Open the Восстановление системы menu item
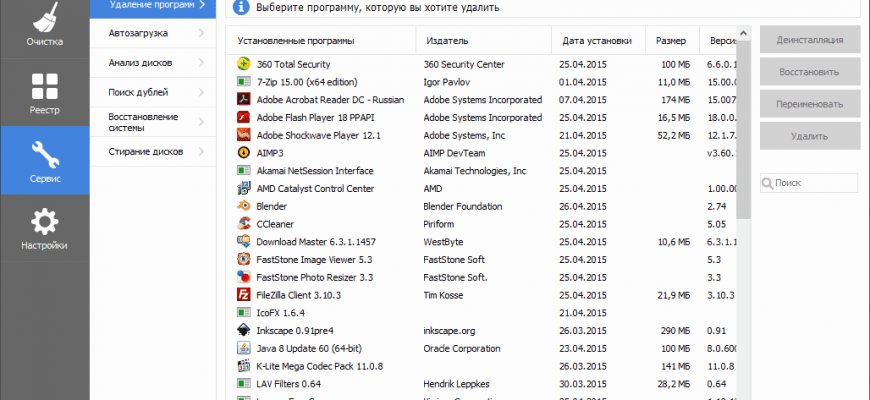870x400 pixels. click(x=153, y=122)
